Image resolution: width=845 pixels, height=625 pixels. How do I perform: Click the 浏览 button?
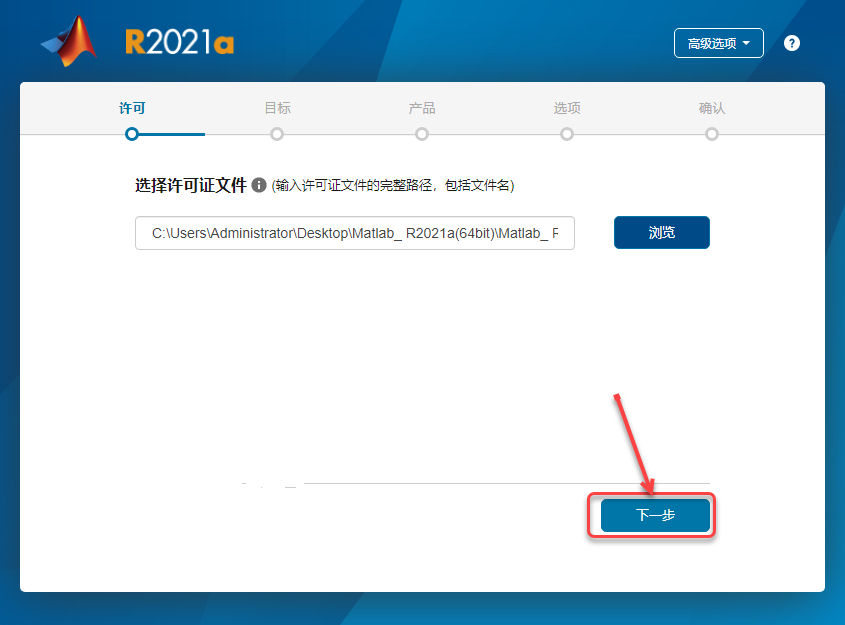coord(662,233)
